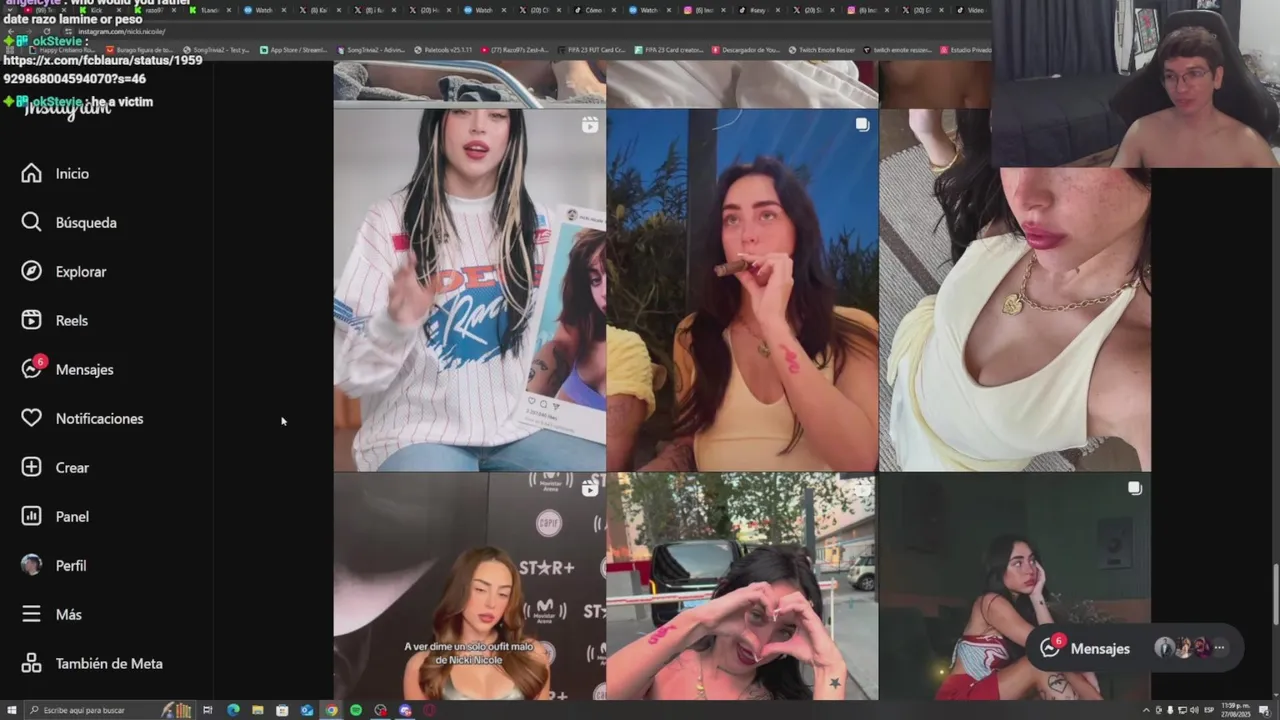Select También de Meta in sidebar
The width and height of the screenshot is (1280, 720).
(109, 664)
